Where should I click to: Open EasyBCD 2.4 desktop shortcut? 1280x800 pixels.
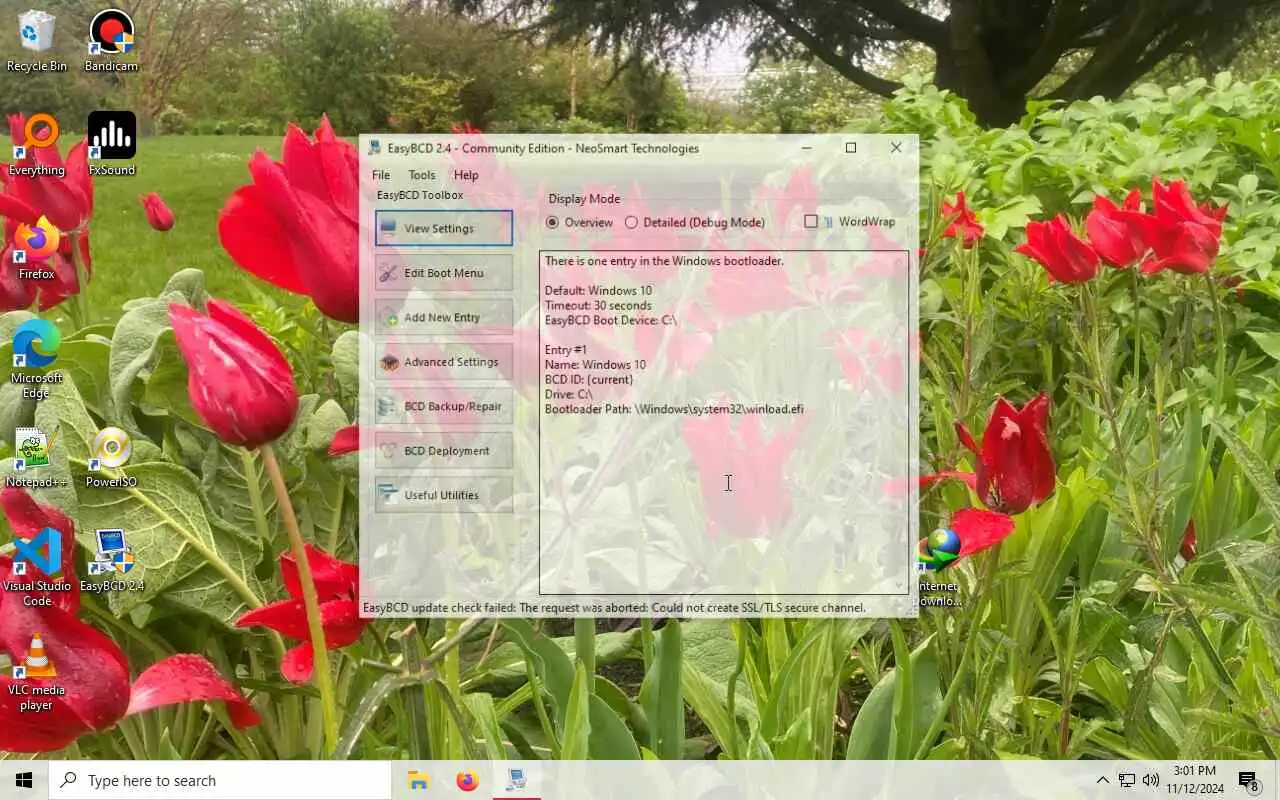tap(111, 561)
